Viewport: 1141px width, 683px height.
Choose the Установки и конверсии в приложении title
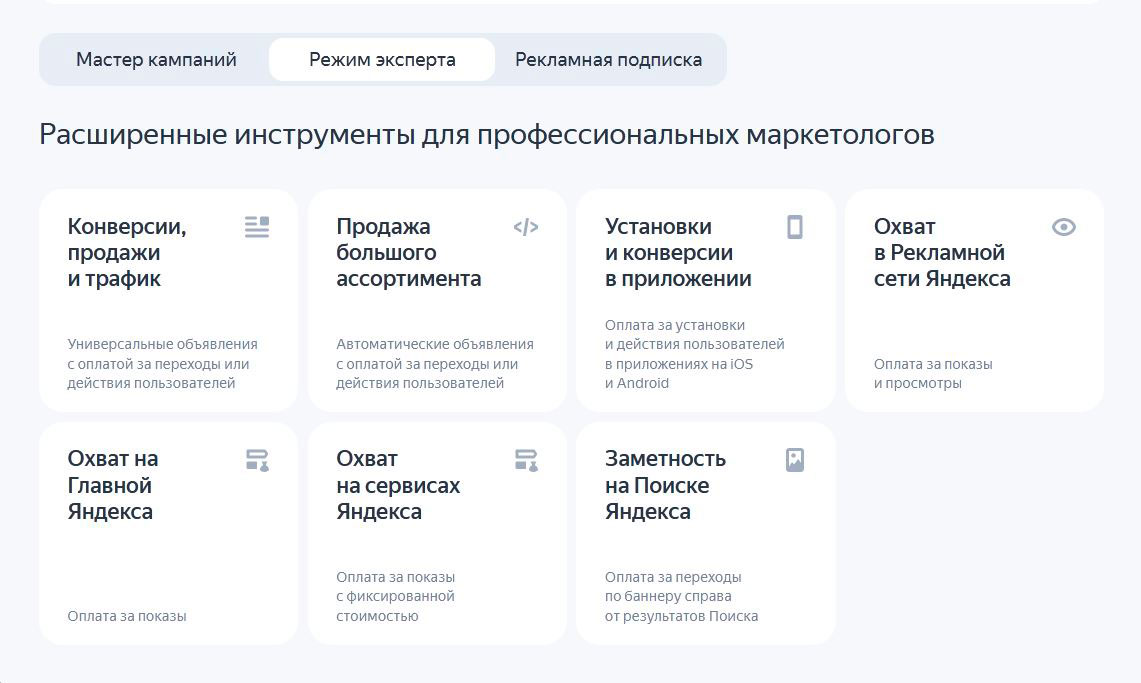click(x=677, y=252)
